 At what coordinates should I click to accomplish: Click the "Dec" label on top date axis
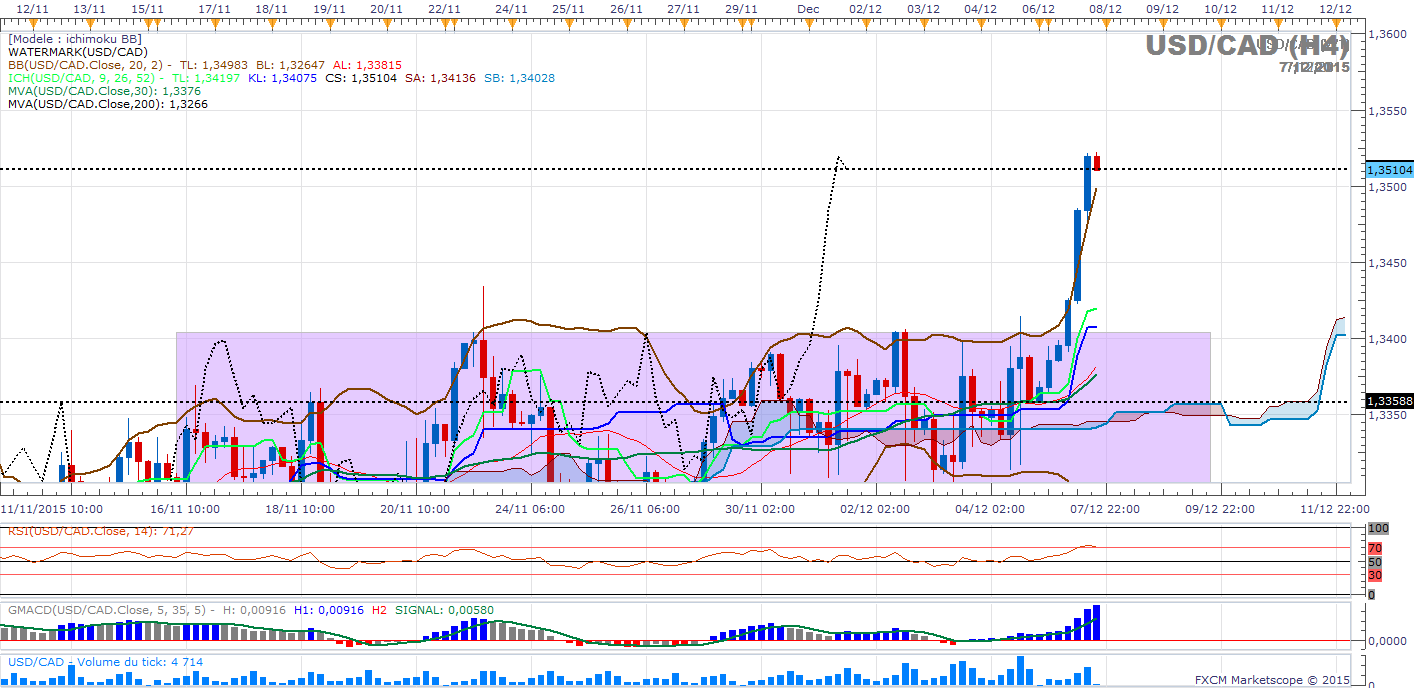pyautogui.click(x=808, y=8)
